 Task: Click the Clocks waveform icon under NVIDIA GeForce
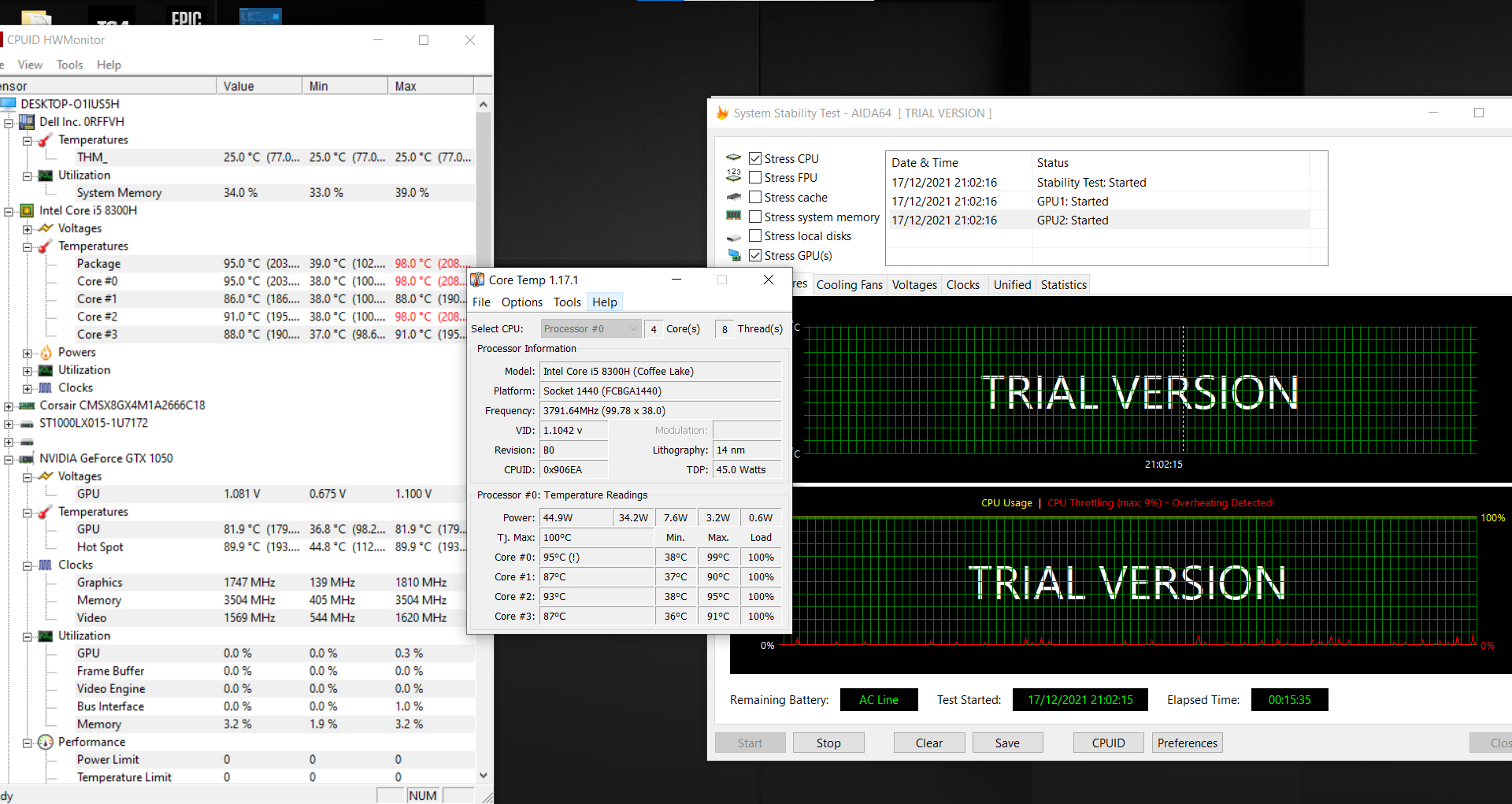tap(46, 565)
